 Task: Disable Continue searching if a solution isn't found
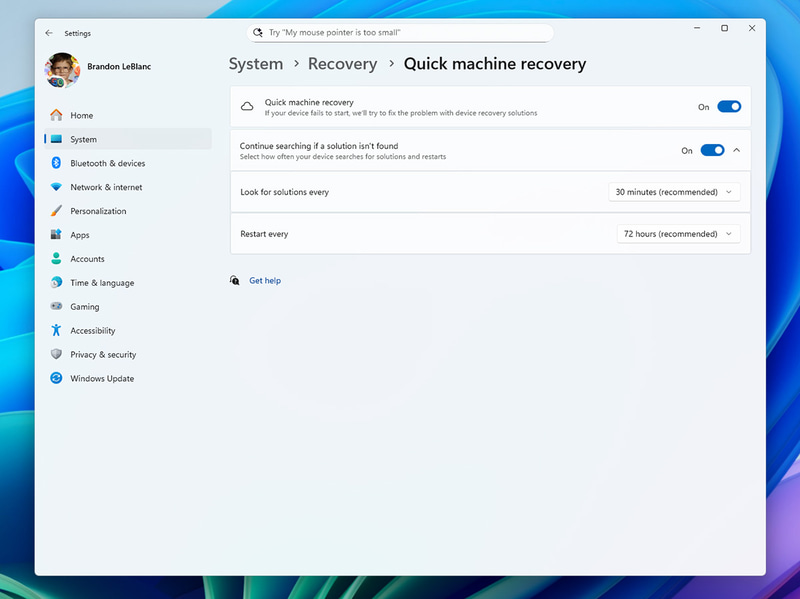(x=713, y=150)
